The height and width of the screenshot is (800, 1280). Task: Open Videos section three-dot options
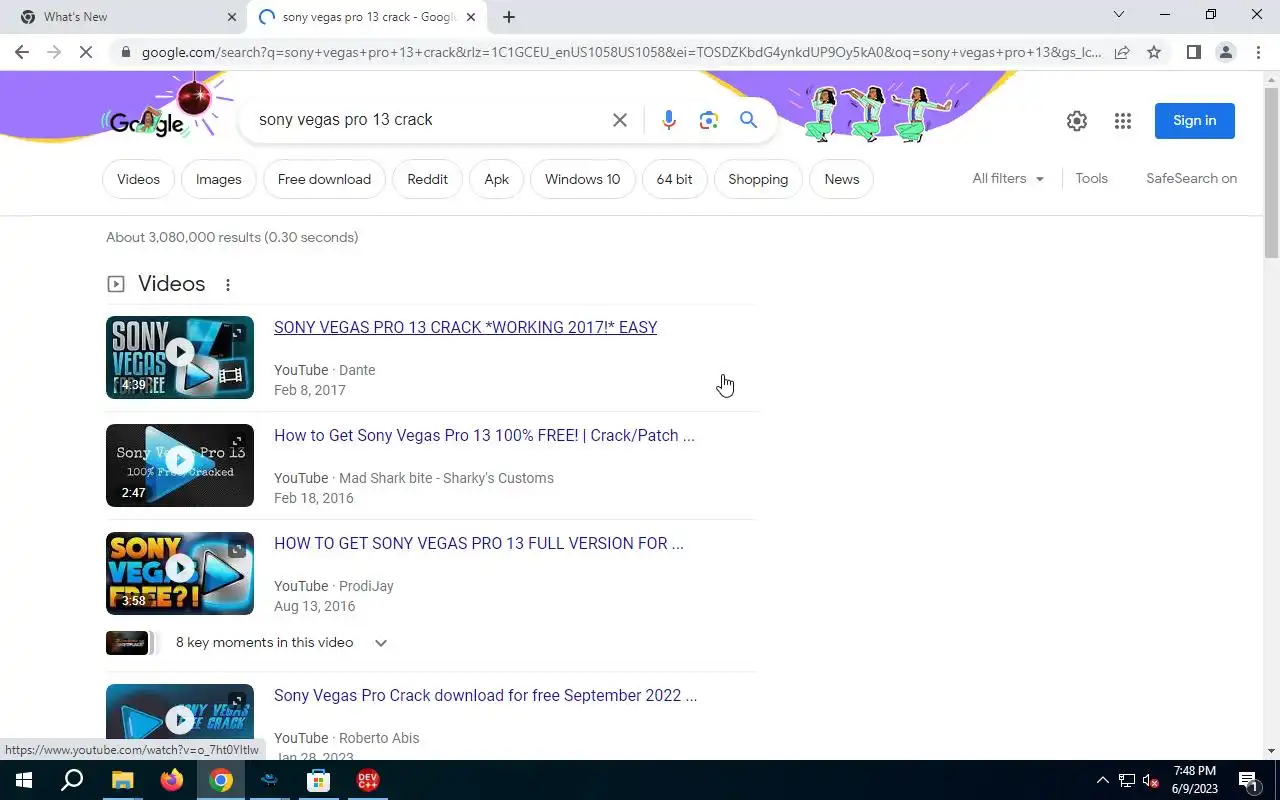point(228,285)
